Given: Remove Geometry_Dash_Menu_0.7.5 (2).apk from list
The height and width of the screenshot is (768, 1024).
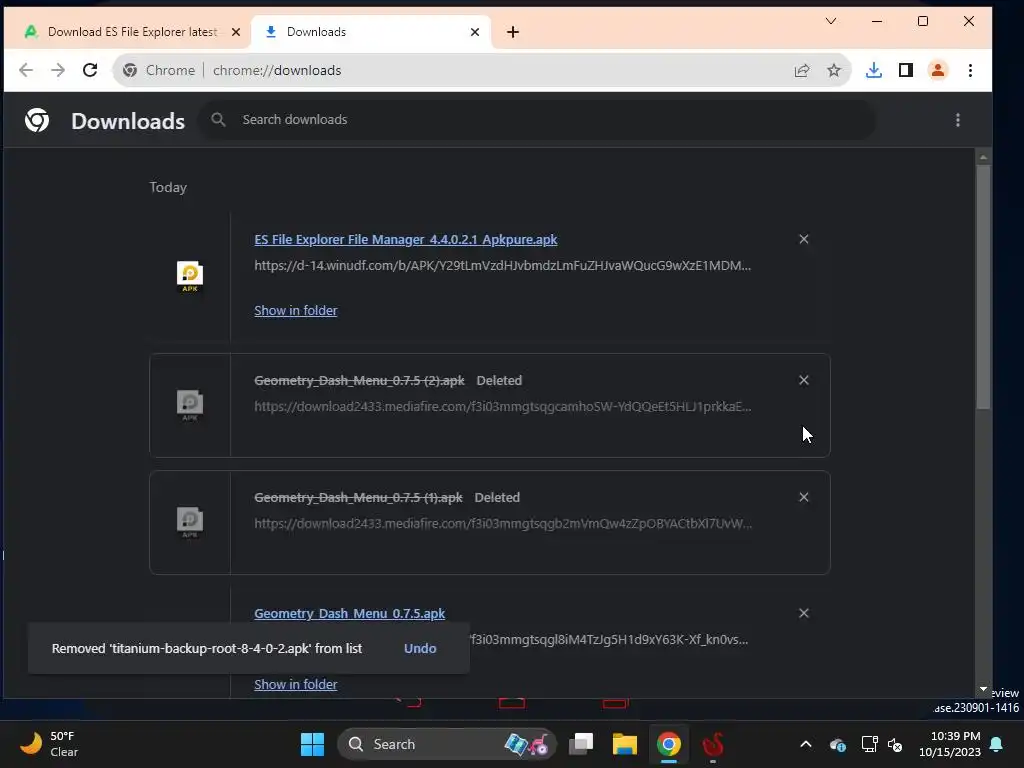Looking at the screenshot, I should point(804,380).
